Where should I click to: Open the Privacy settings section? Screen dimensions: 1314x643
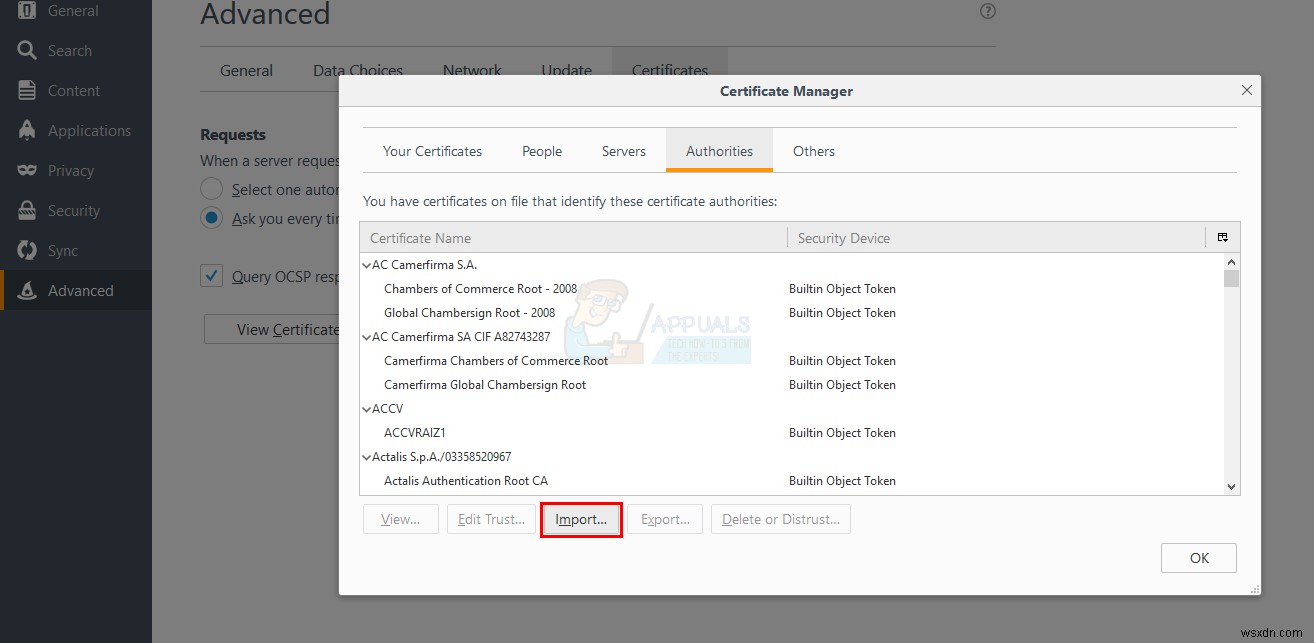click(x=68, y=170)
